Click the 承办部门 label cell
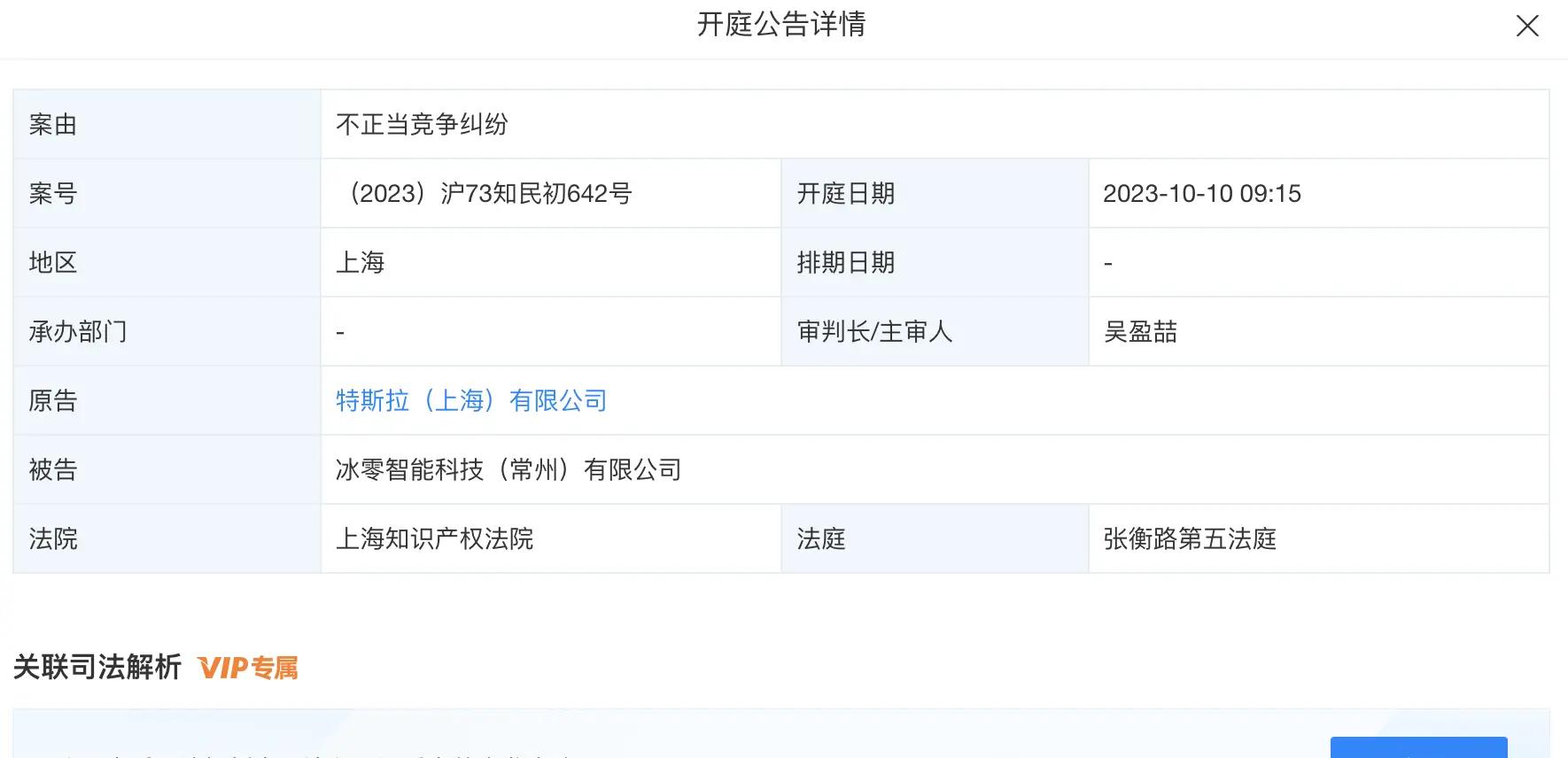This screenshot has width=1568, height=758. pos(167,331)
